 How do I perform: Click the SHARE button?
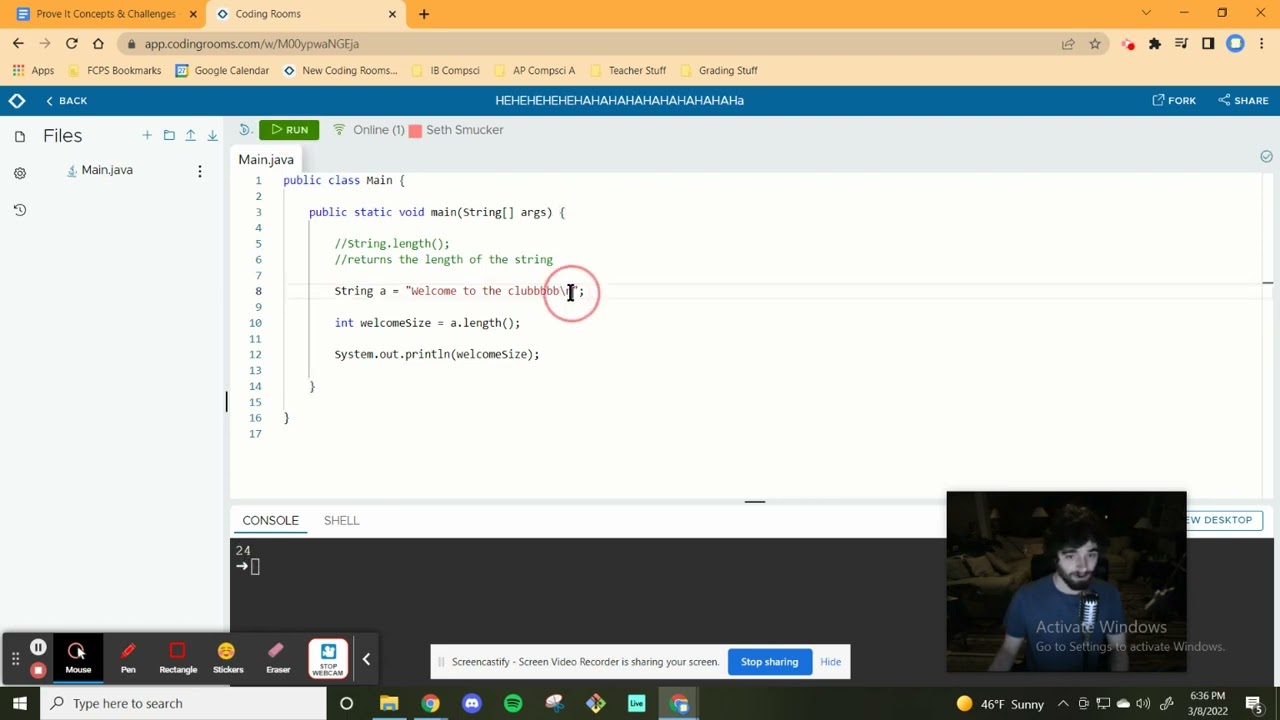point(1243,101)
